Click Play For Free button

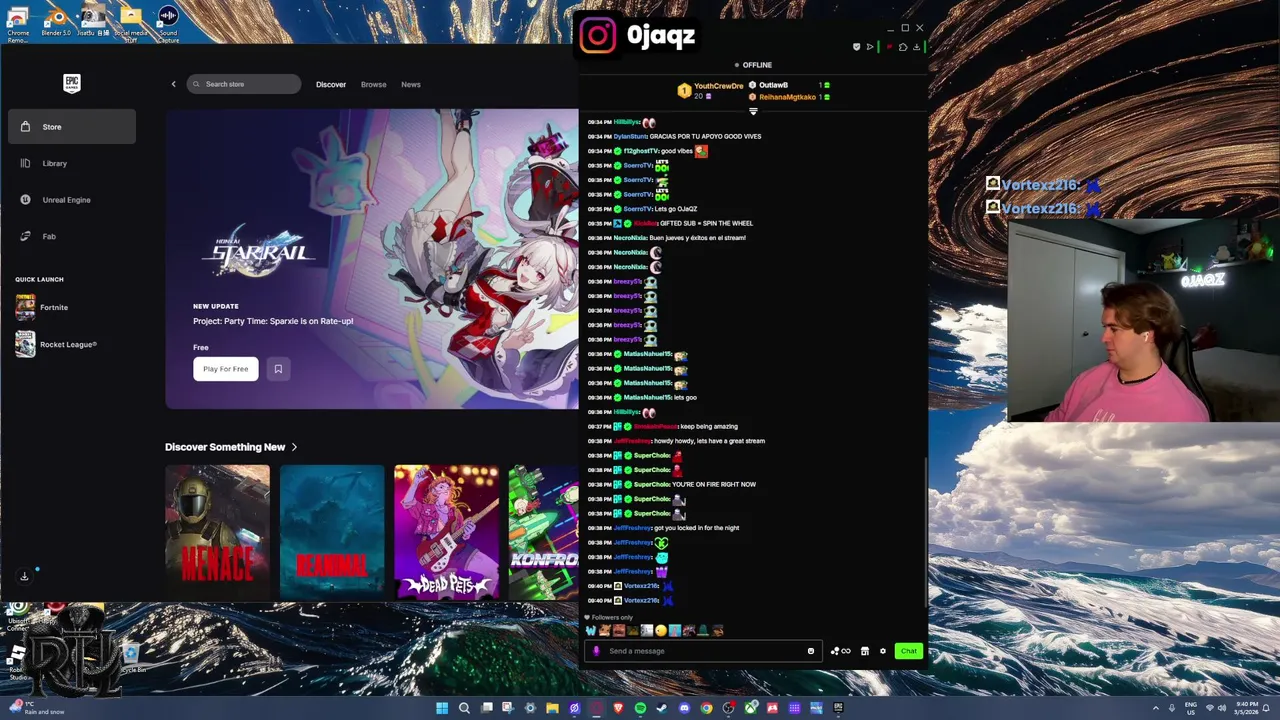tap(225, 369)
